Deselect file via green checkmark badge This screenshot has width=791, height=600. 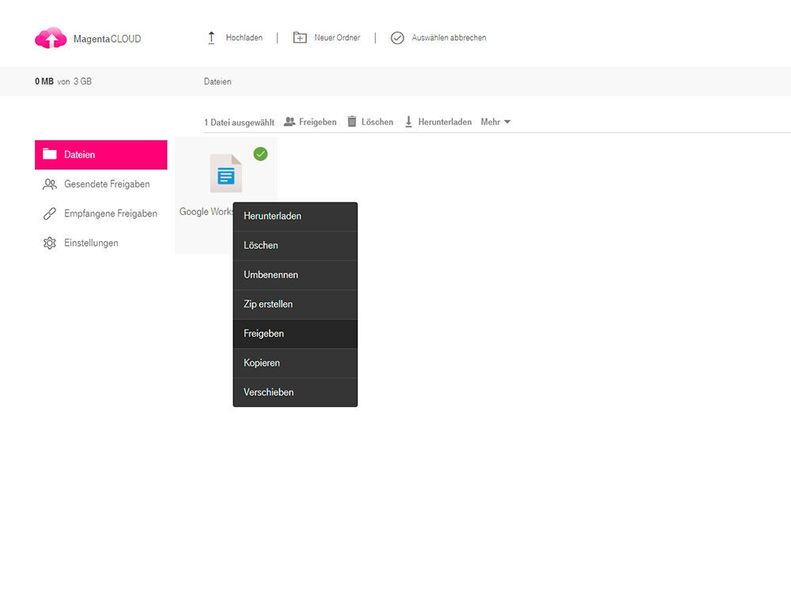260,154
